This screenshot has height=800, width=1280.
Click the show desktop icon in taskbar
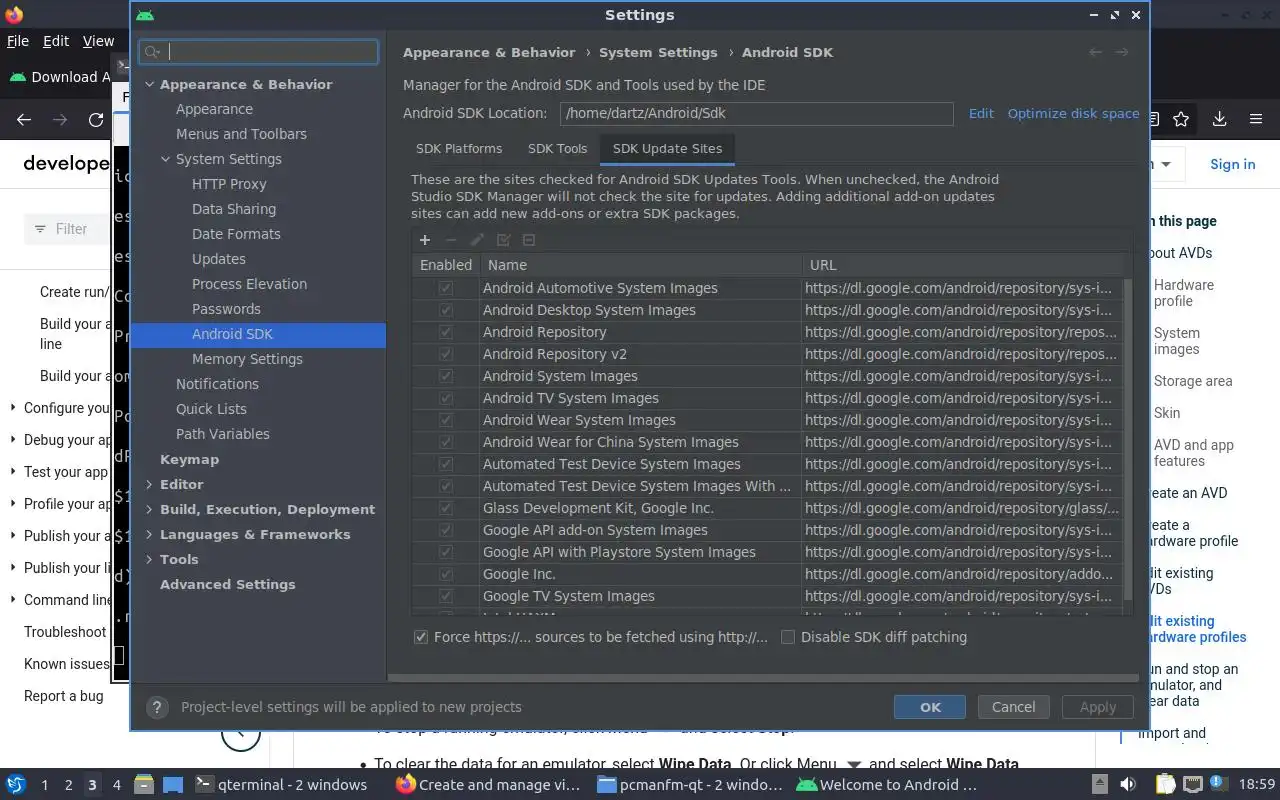coord(173,785)
